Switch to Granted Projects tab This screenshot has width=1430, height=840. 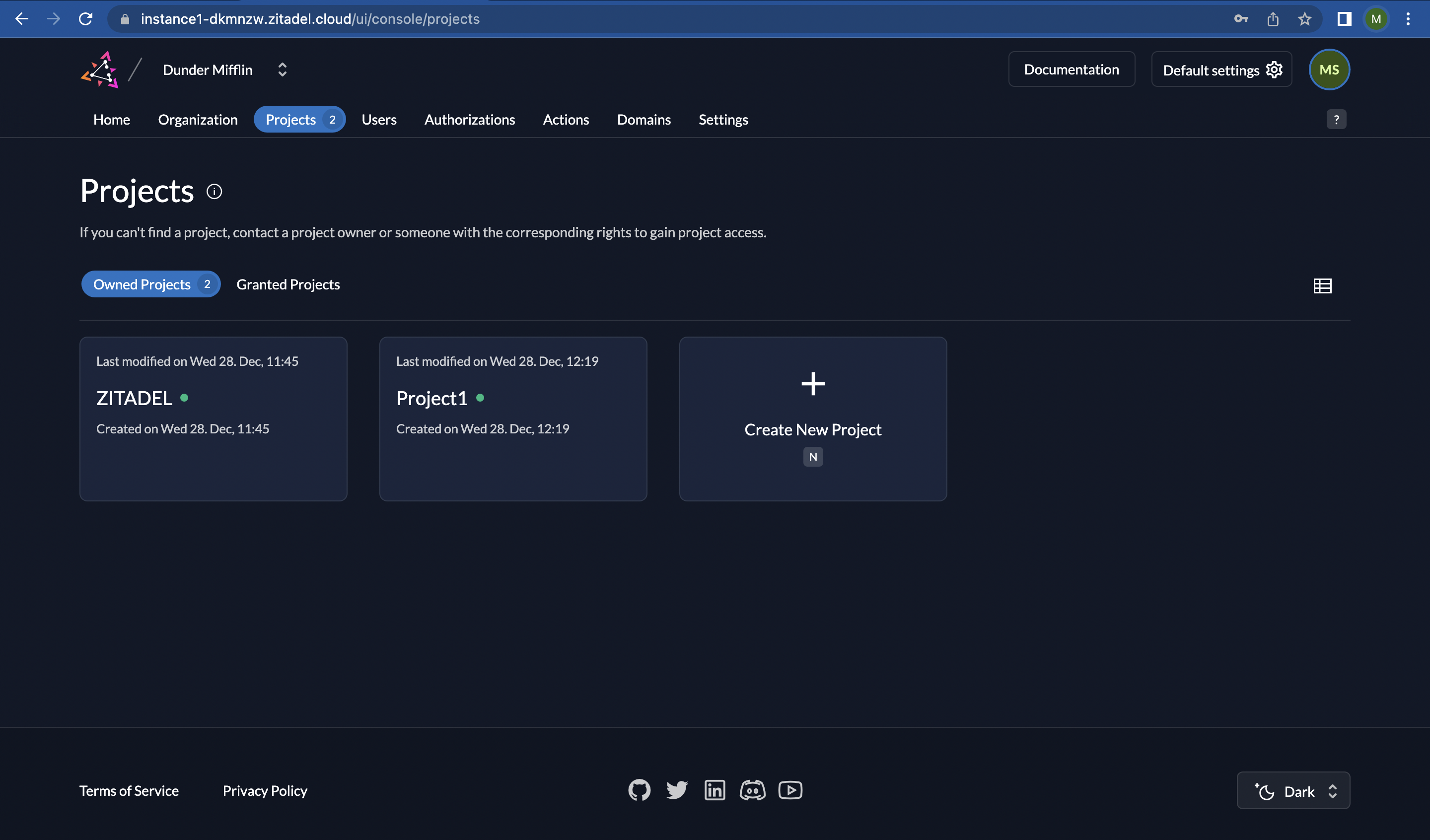[x=288, y=284]
